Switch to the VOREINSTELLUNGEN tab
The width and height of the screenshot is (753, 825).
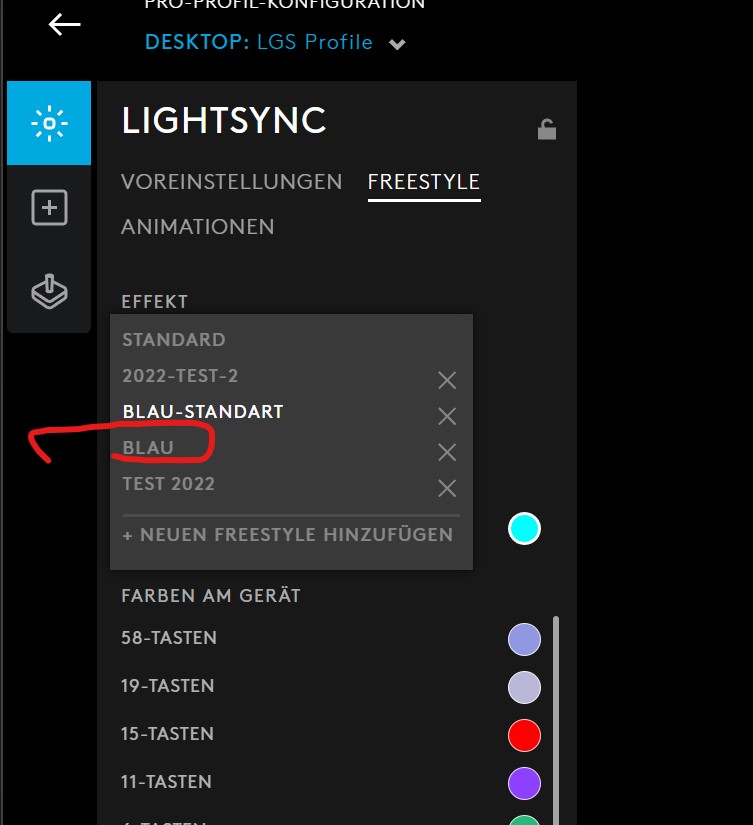(230, 182)
